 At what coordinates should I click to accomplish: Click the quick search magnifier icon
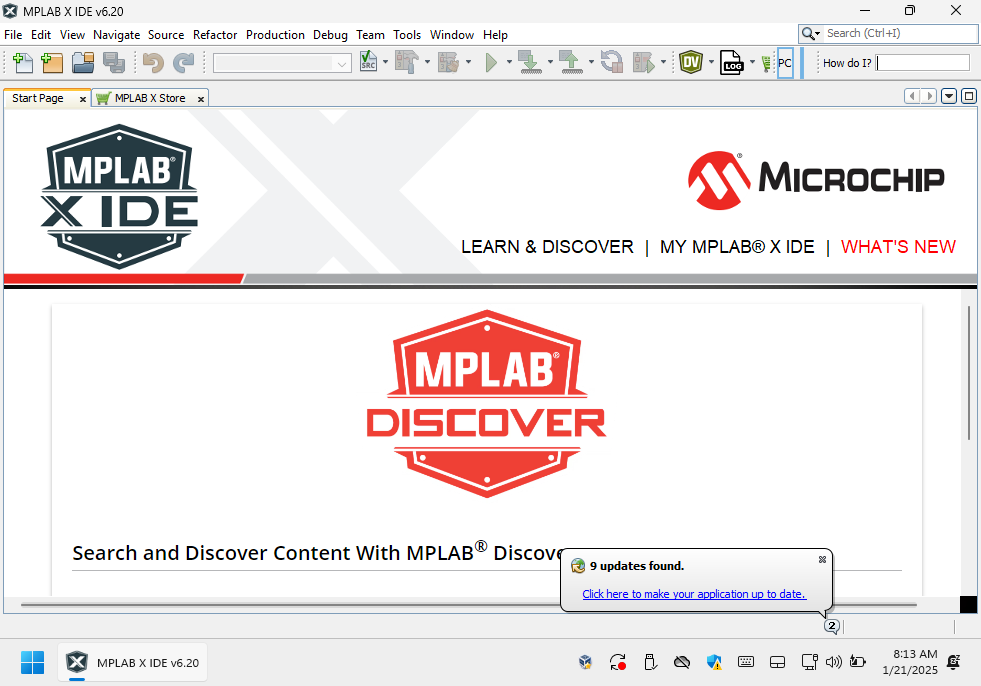[808, 34]
